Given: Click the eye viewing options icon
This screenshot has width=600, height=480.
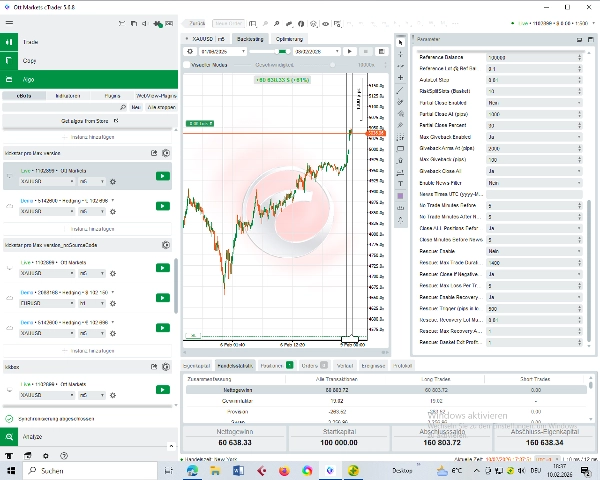Looking at the screenshot, I should 325,24.
